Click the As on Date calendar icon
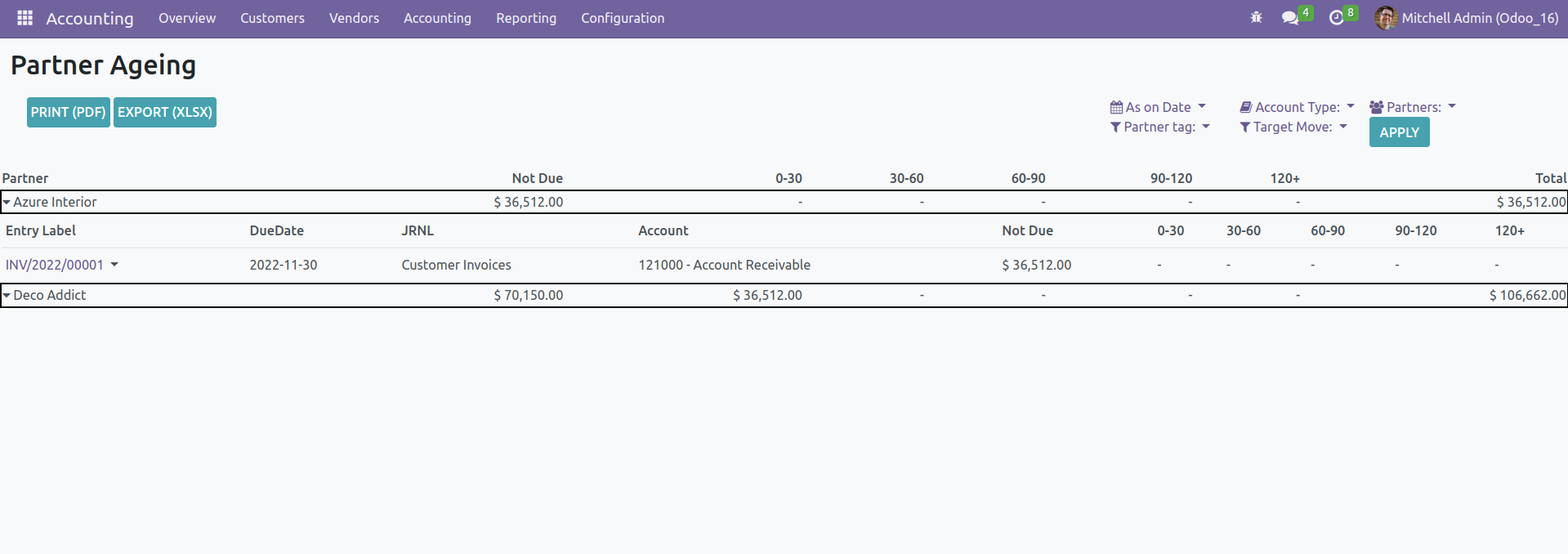Viewport: 1568px width, 554px height. tap(1116, 107)
